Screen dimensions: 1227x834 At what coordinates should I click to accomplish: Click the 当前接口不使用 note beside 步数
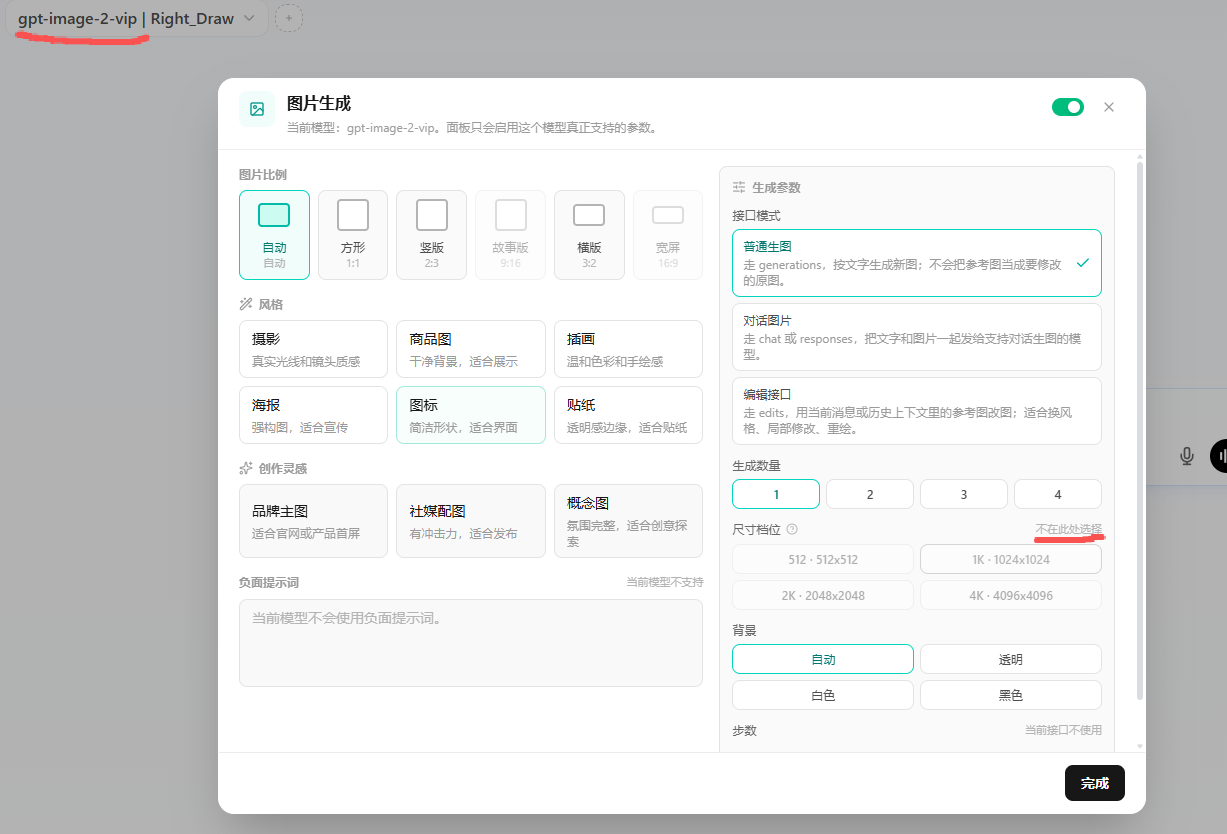coord(1063,731)
